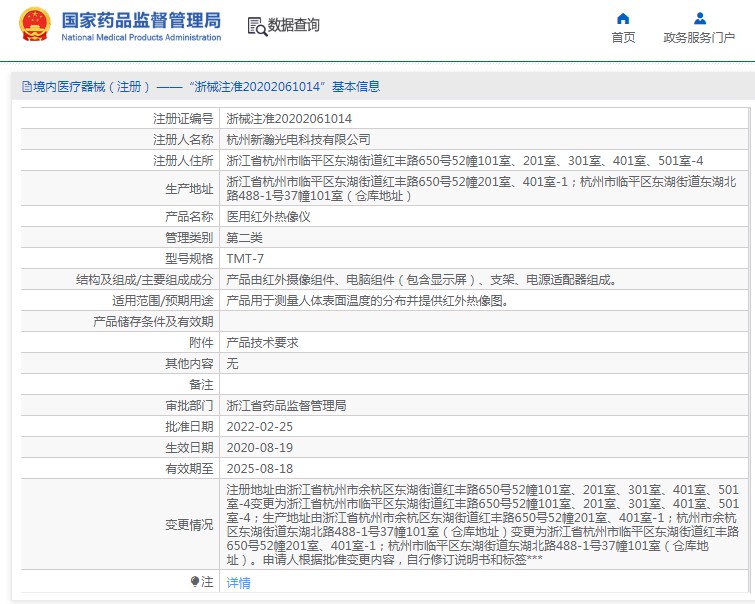Click the approval date 2022-02-25
Image resolution: width=755 pixels, height=604 pixels.
point(259,426)
